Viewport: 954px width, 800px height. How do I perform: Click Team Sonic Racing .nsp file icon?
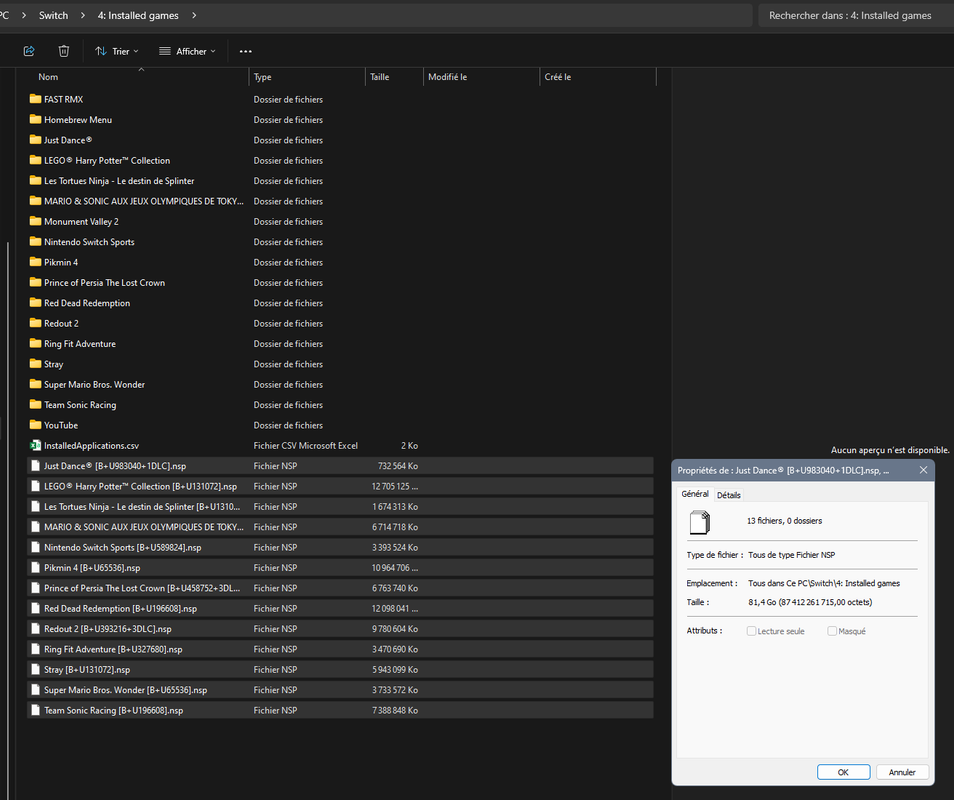point(35,711)
